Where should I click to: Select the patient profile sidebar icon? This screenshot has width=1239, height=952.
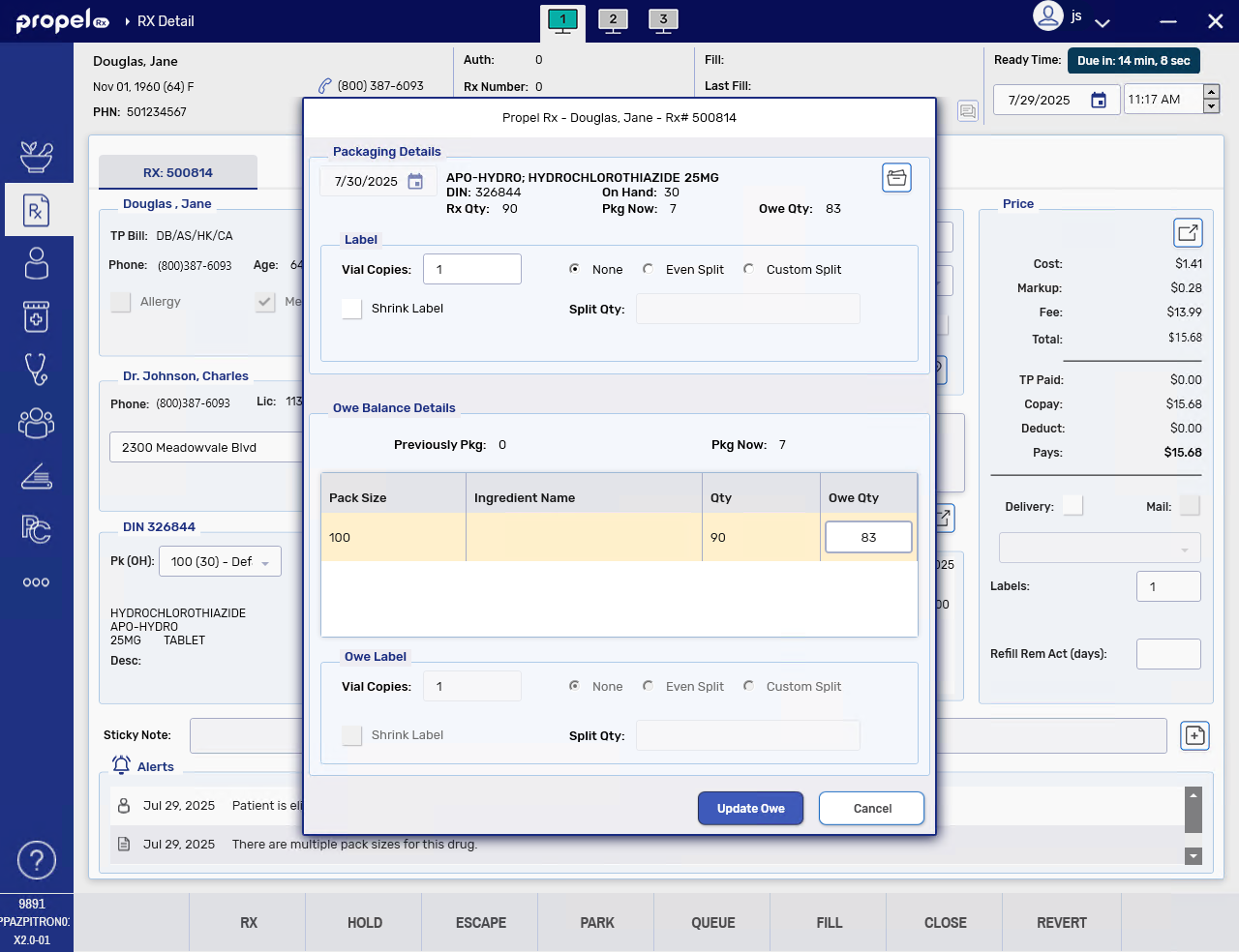point(36,263)
